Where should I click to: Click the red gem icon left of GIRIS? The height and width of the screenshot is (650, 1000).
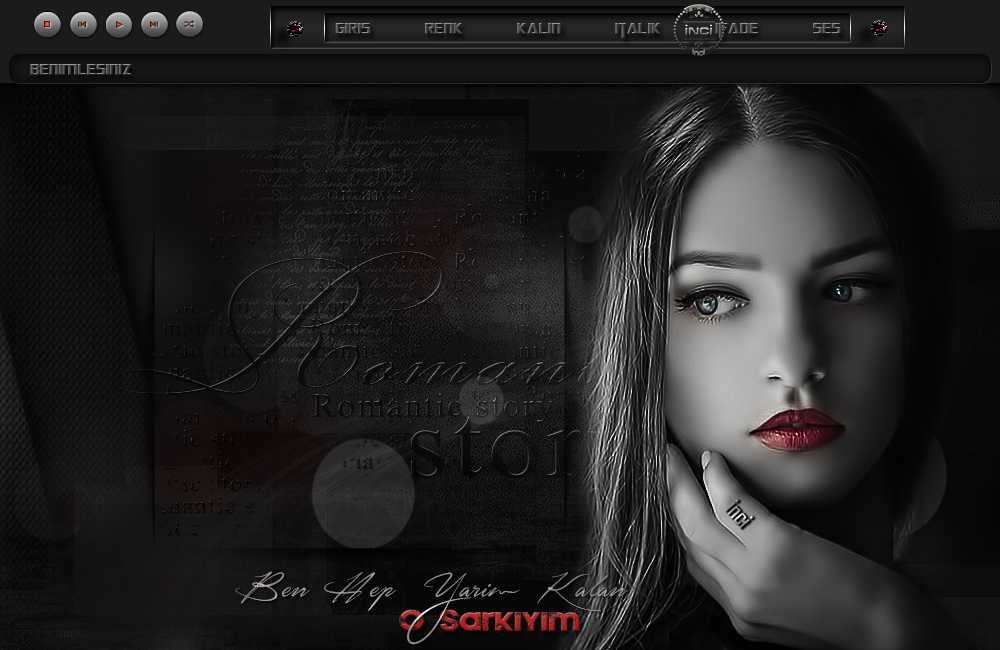point(294,28)
